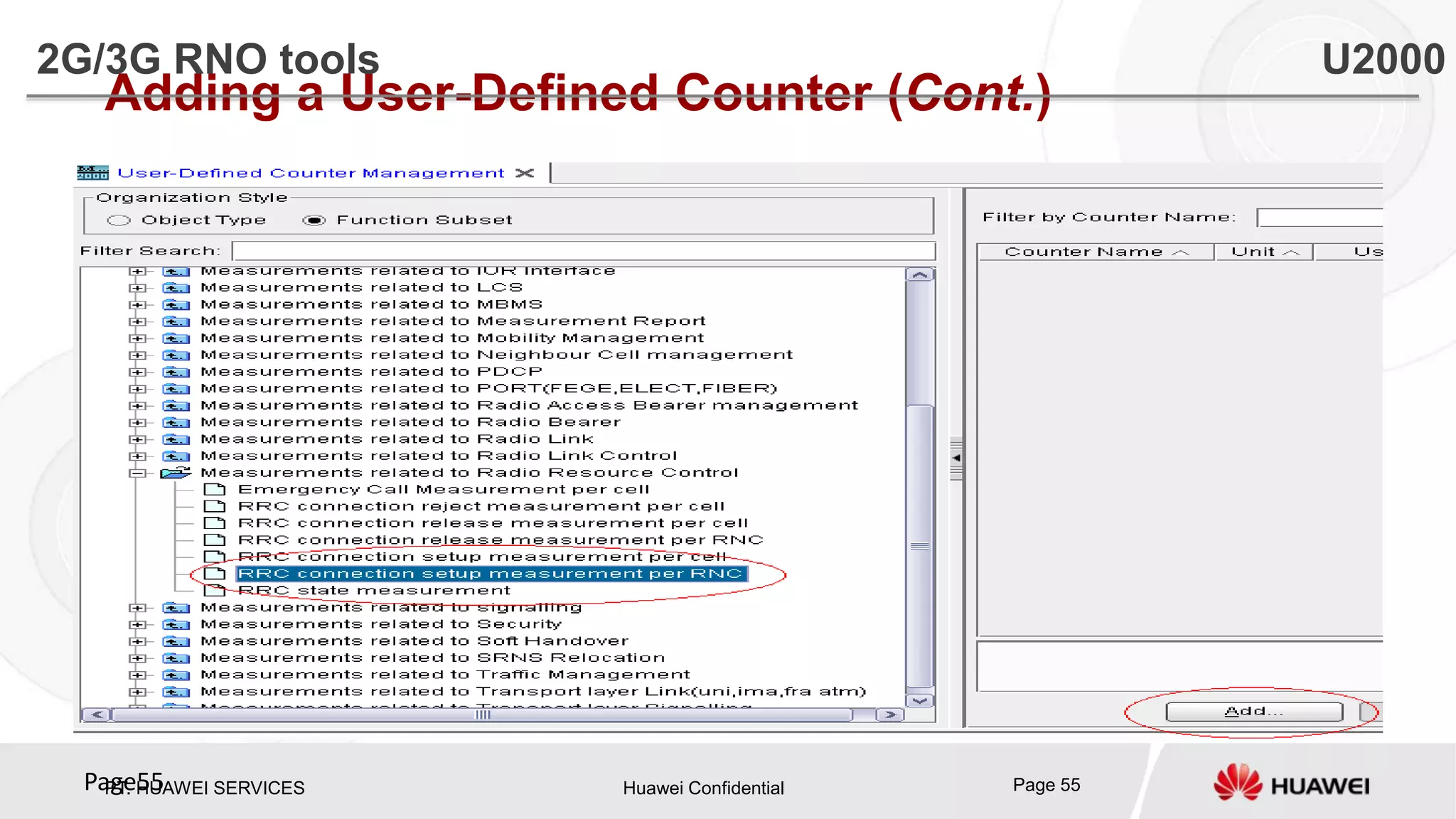
Task: Select RRC connection reject measurement per cell
Action: pyautogui.click(x=481, y=507)
